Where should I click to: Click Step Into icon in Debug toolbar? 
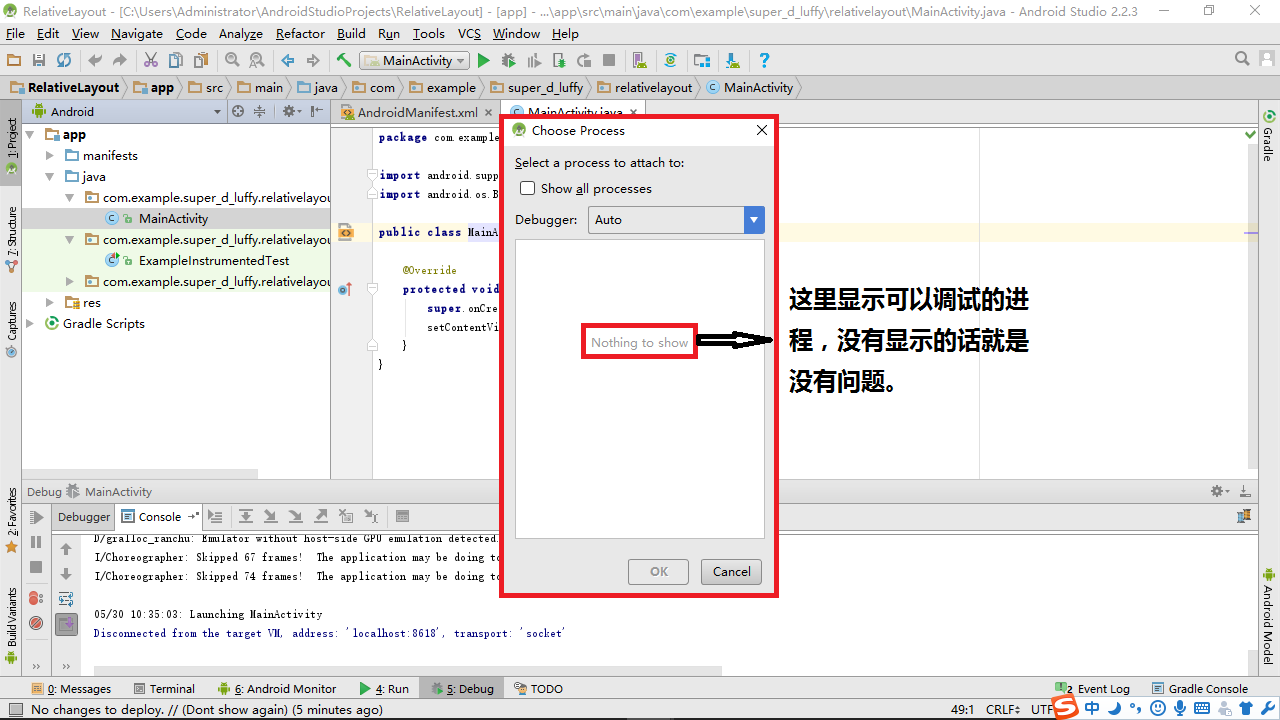coord(271,517)
